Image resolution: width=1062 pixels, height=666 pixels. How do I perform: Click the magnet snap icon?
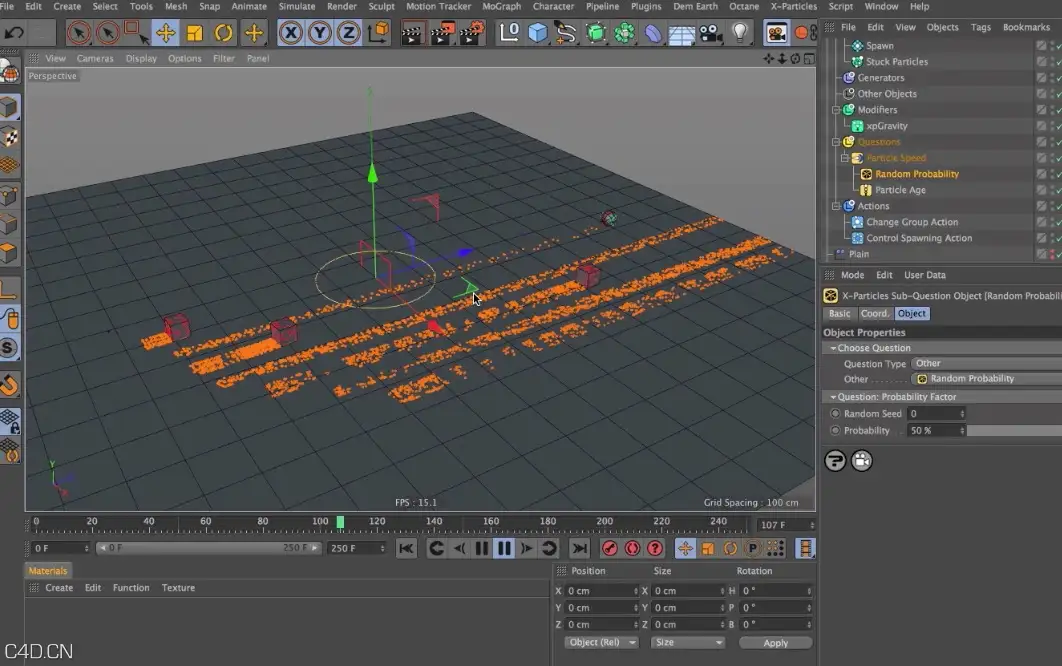coord(9,385)
